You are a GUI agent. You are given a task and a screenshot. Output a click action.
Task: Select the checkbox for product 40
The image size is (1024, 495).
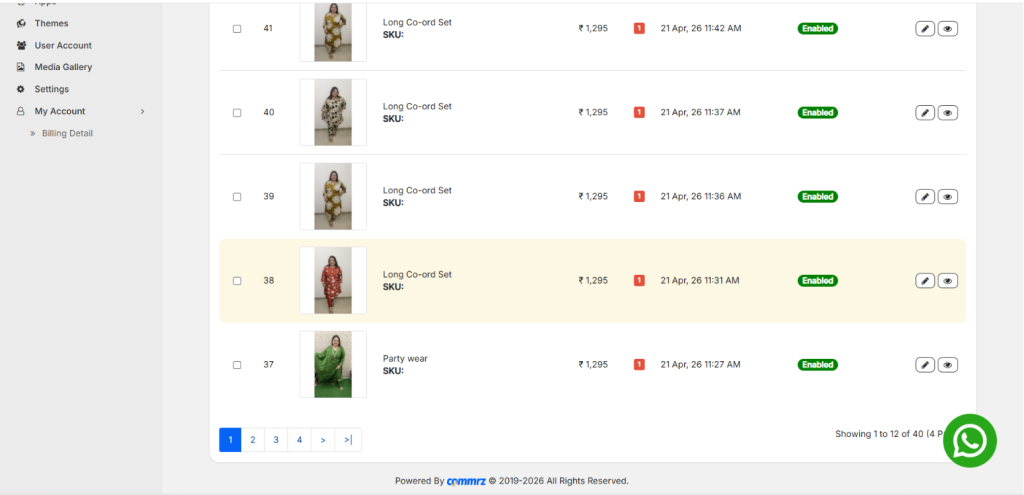237,112
